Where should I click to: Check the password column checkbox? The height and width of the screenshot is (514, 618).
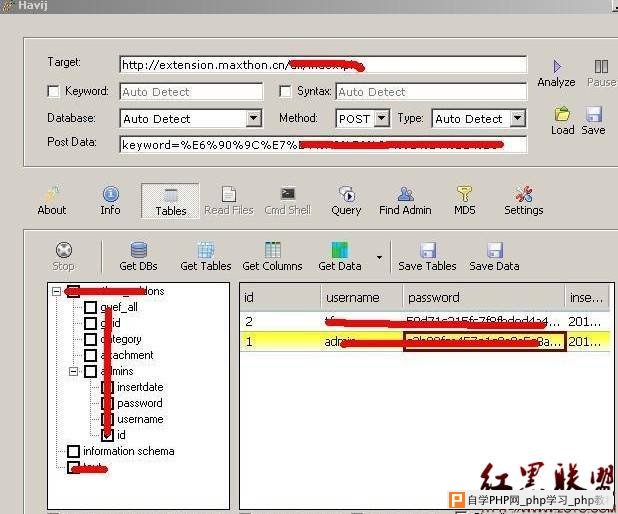pos(107,403)
